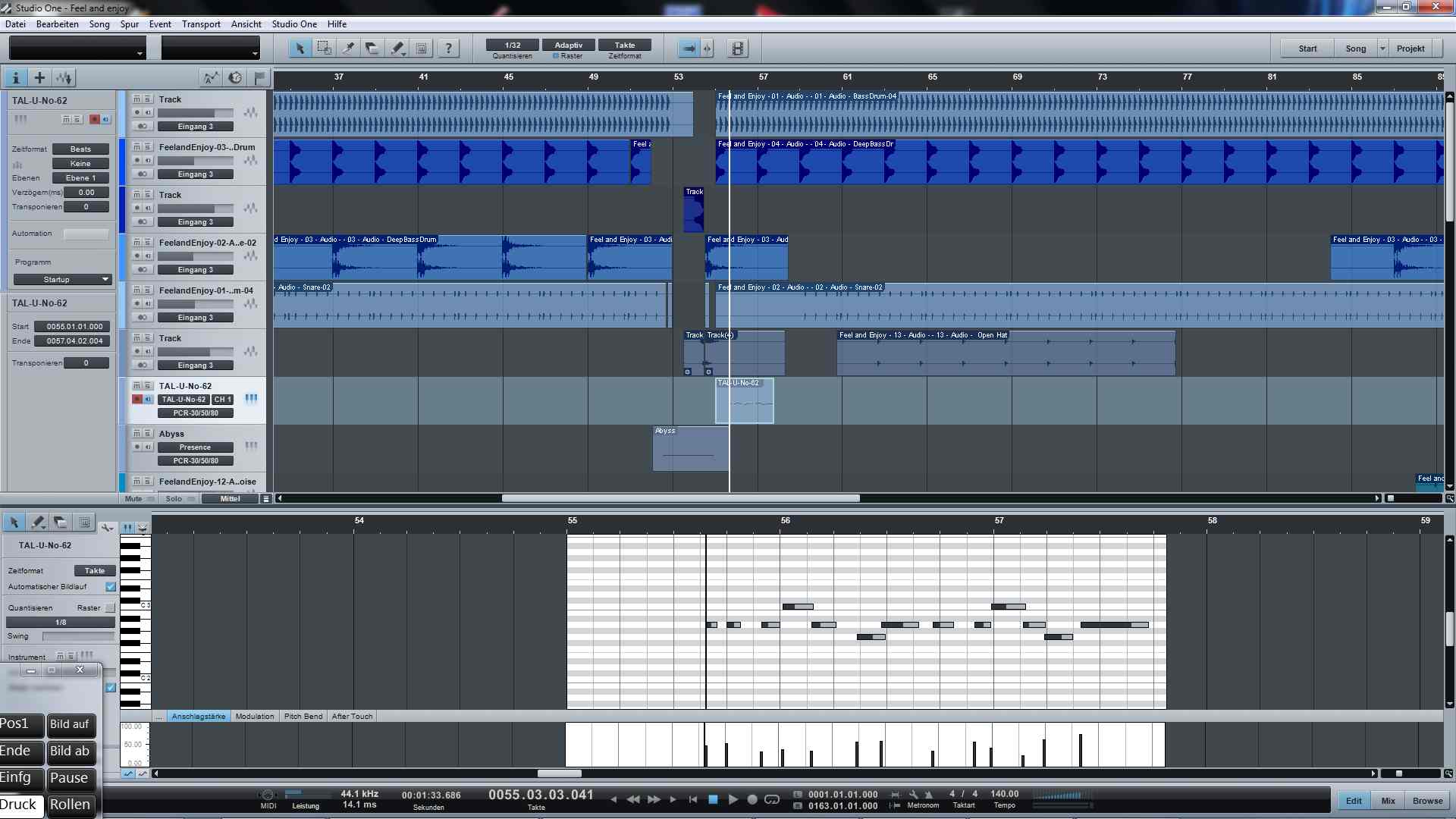This screenshot has width=1456, height=819.
Task: Open the tempo track clock icon
Action: click(x=235, y=77)
